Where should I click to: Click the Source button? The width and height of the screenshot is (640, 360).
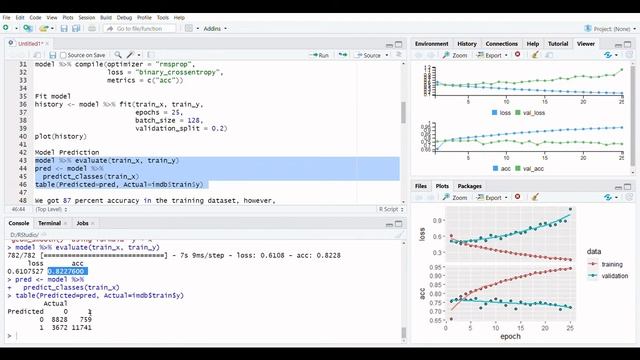tap(369, 55)
